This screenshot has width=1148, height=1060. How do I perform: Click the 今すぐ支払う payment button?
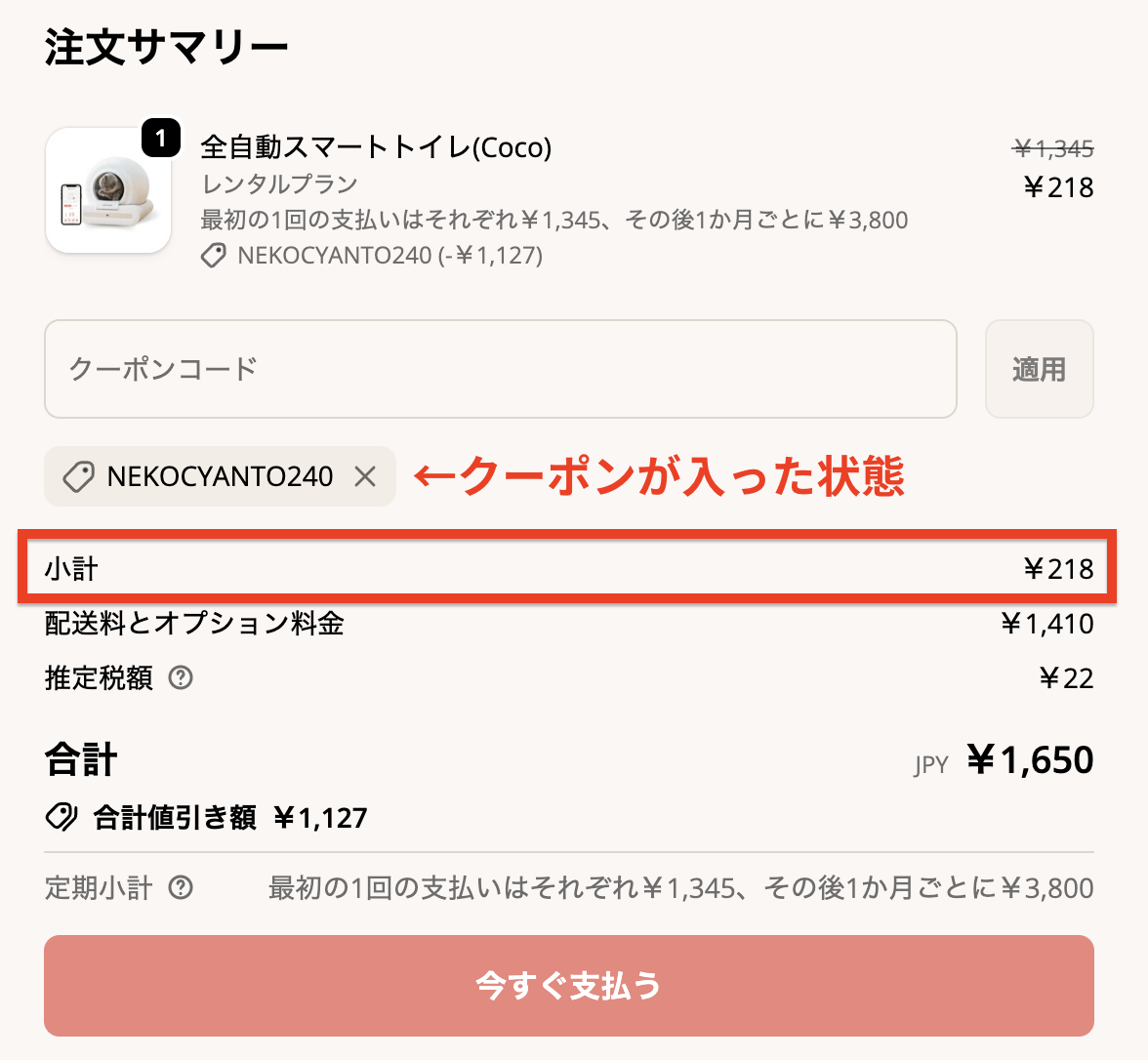568,986
